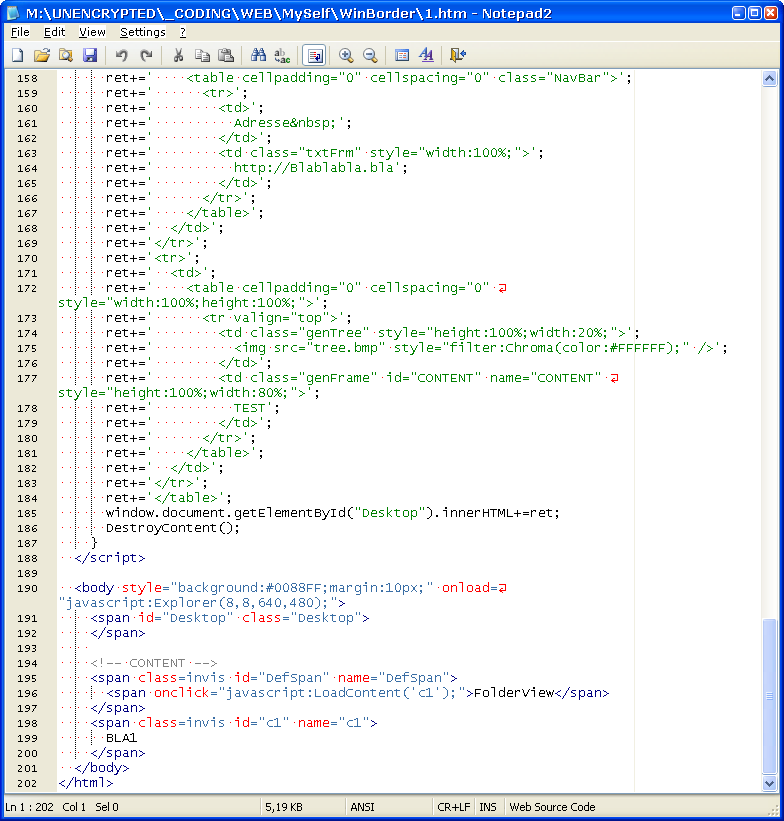Click 'DestroyContent();' on line 186
Screen dimensions: 784x821
(173, 528)
